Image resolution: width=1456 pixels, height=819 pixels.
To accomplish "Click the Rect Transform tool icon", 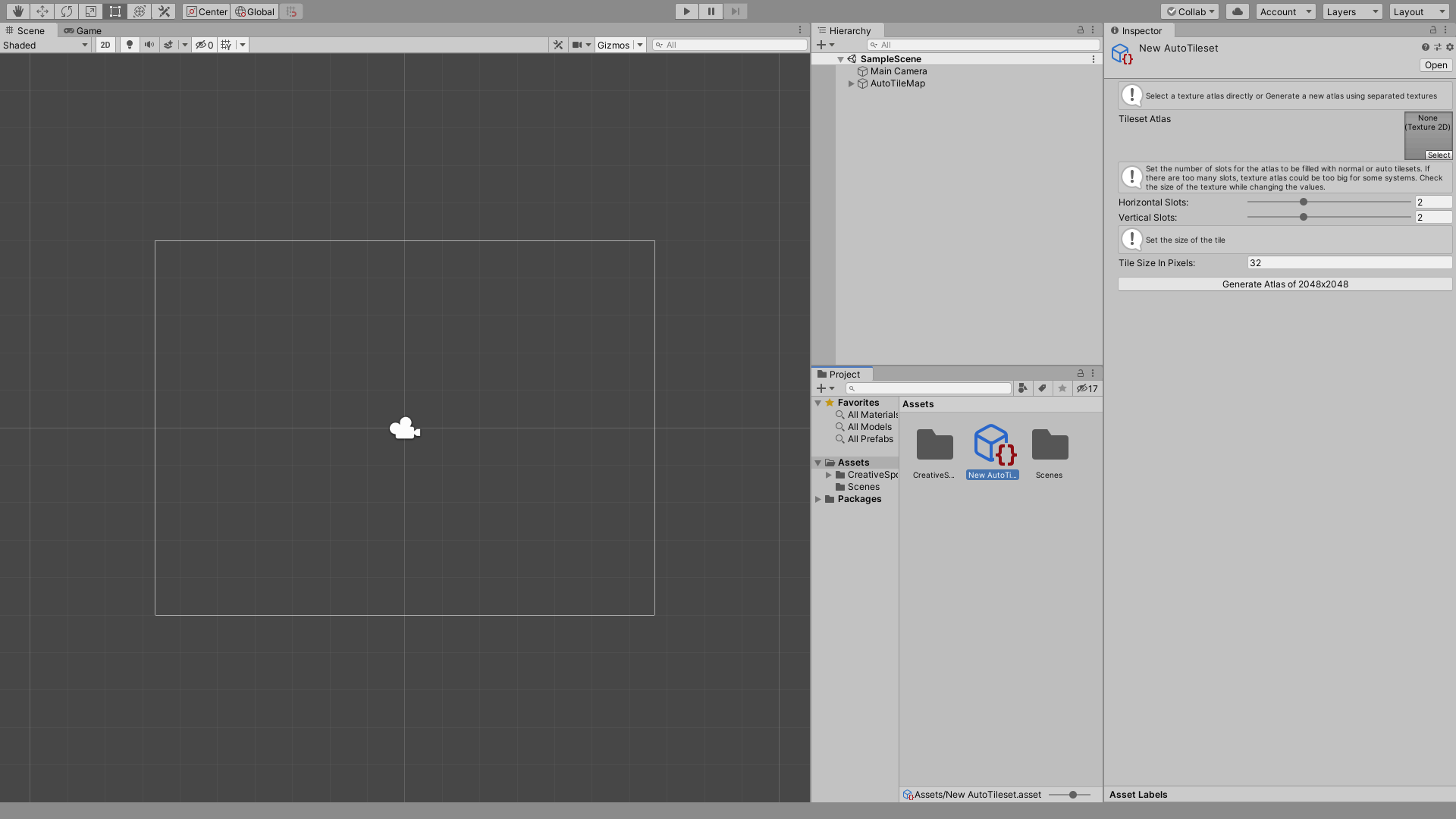I will click(114, 11).
